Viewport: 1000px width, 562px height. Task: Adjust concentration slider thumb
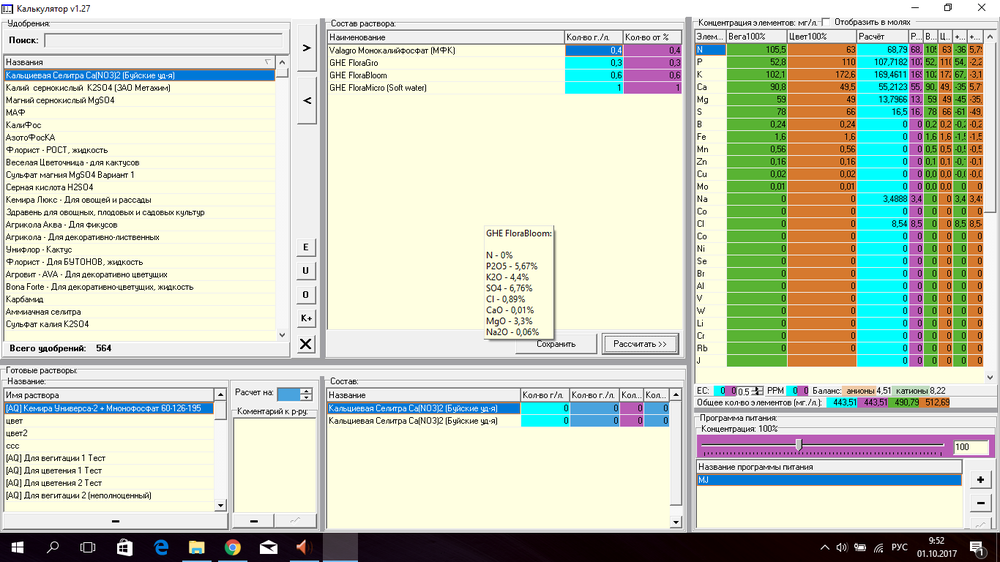point(798,445)
